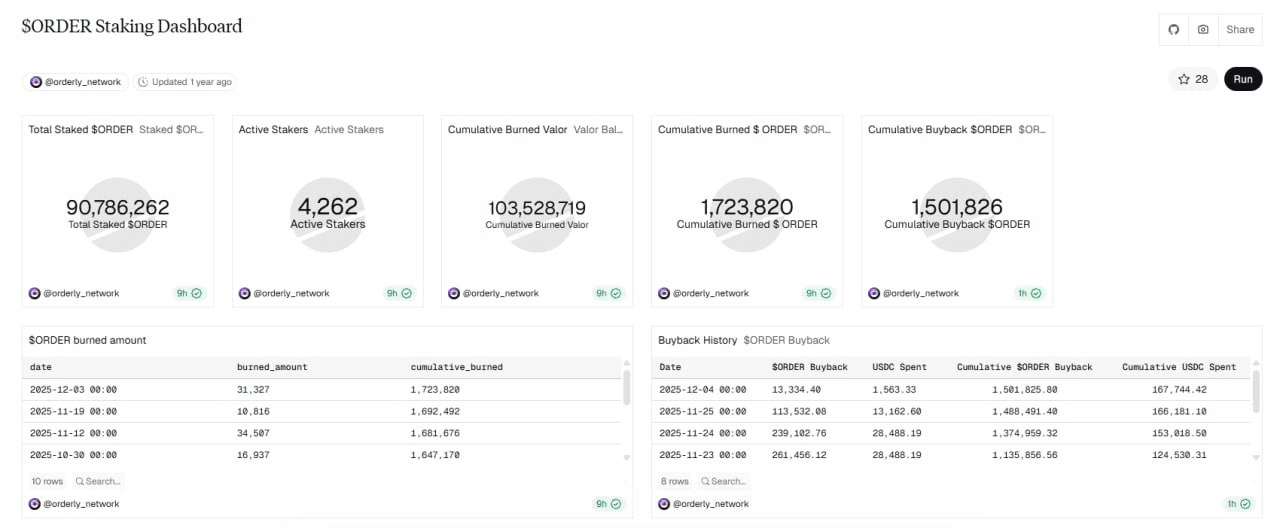Click the Cumulative Buyback $ORDER card title

tap(940, 129)
